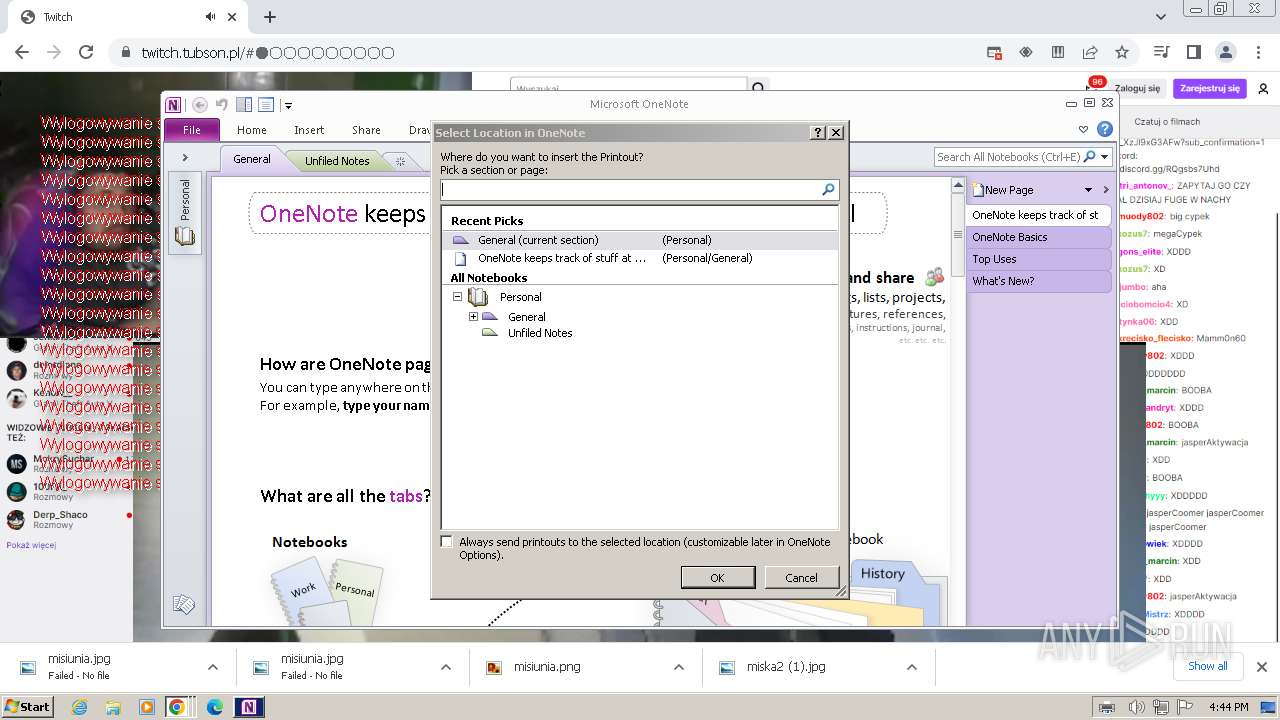Open the Share ribbon tab
The image size is (1280, 720).
(x=366, y=130)
